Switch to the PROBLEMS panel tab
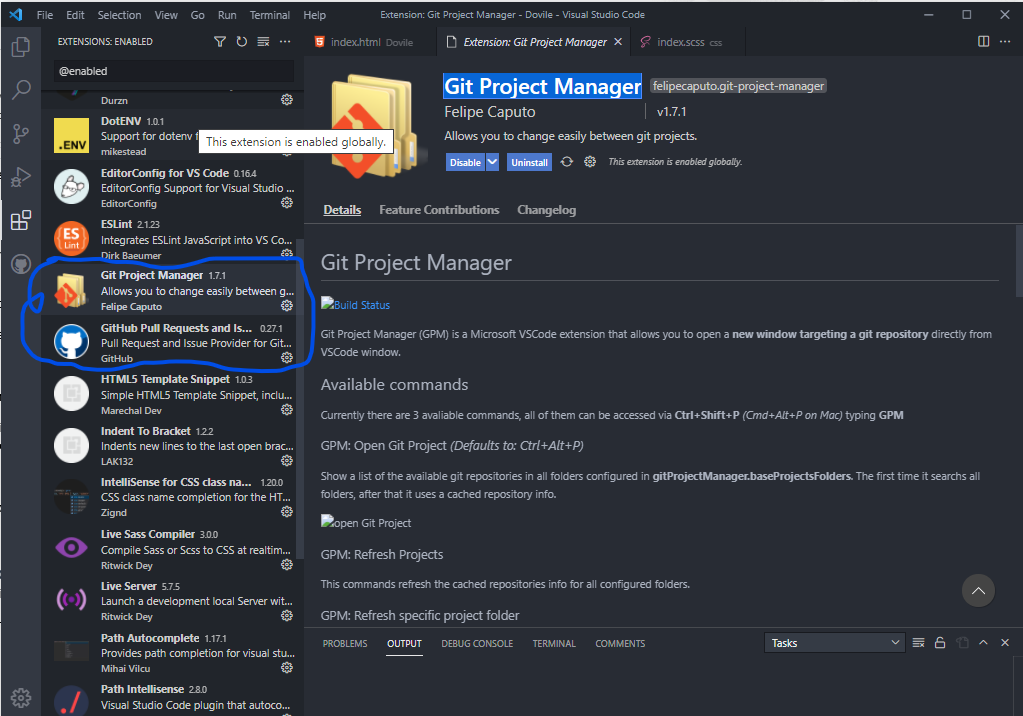 (344, 644)
